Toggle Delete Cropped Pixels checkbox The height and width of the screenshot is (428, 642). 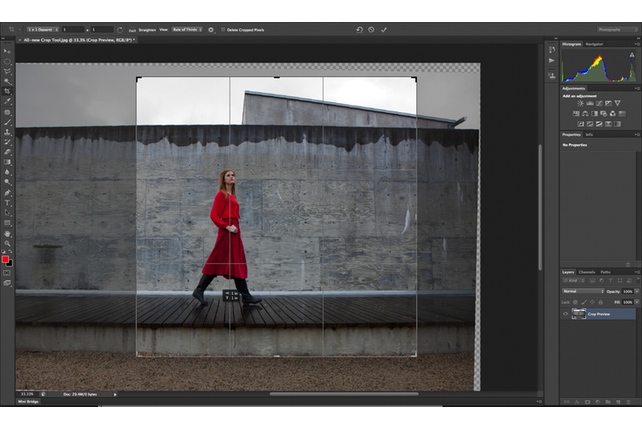(223, 29)
